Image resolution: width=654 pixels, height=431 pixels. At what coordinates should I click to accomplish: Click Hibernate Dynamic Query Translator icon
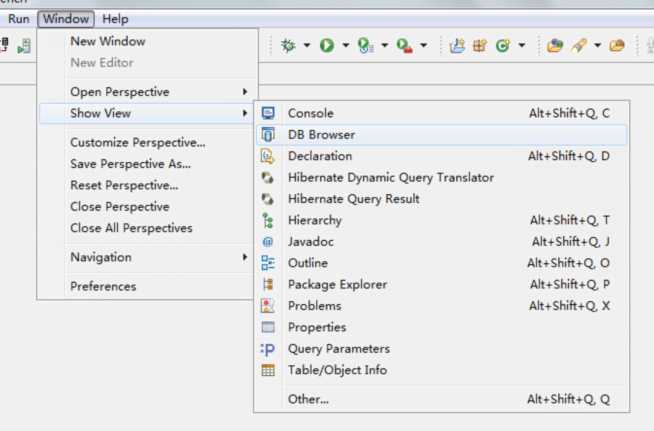point(268,177)
